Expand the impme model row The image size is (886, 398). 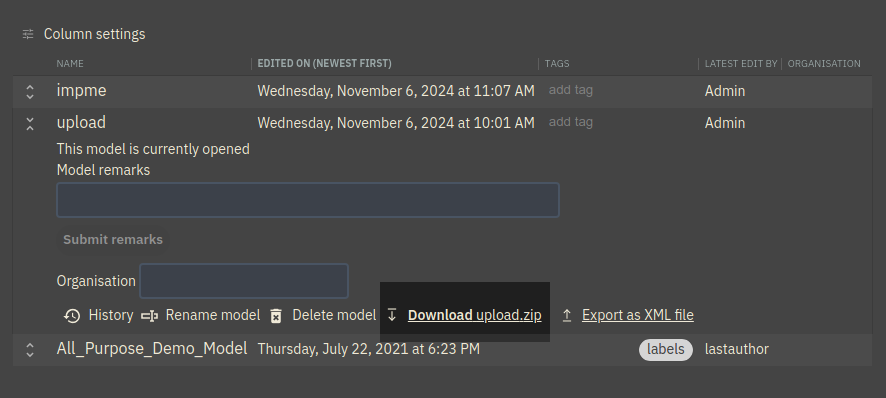click(x=30, y=92)
